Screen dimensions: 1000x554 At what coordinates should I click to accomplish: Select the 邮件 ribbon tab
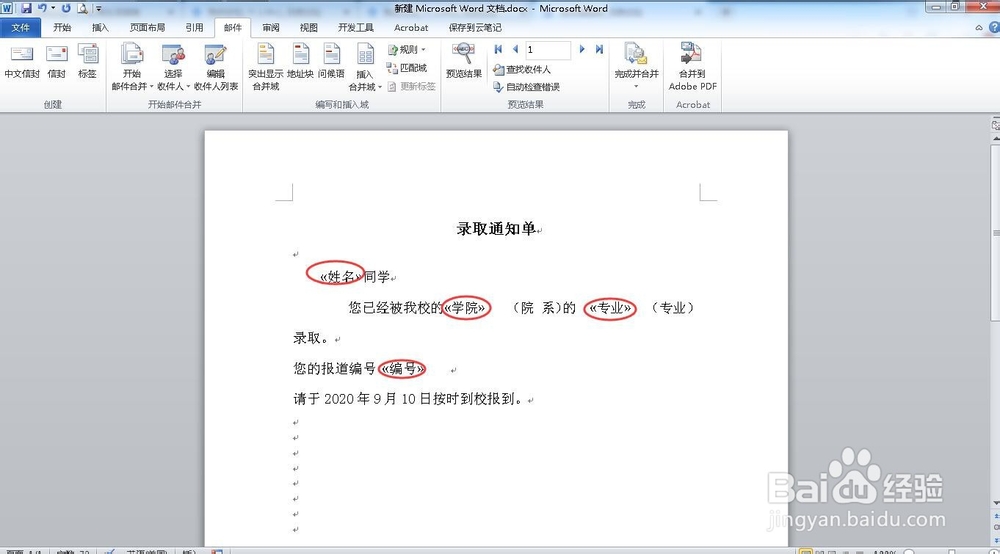233,27
